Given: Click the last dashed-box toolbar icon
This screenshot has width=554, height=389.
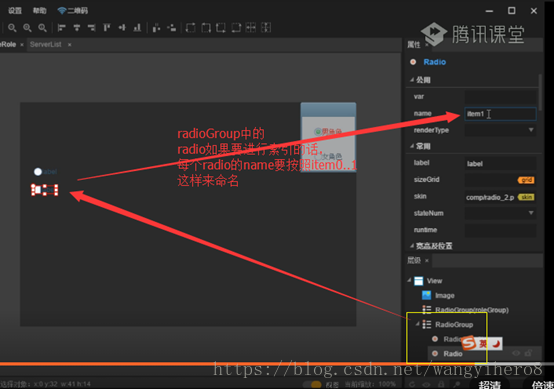Looking at the screenshot, I should [266, 28].
